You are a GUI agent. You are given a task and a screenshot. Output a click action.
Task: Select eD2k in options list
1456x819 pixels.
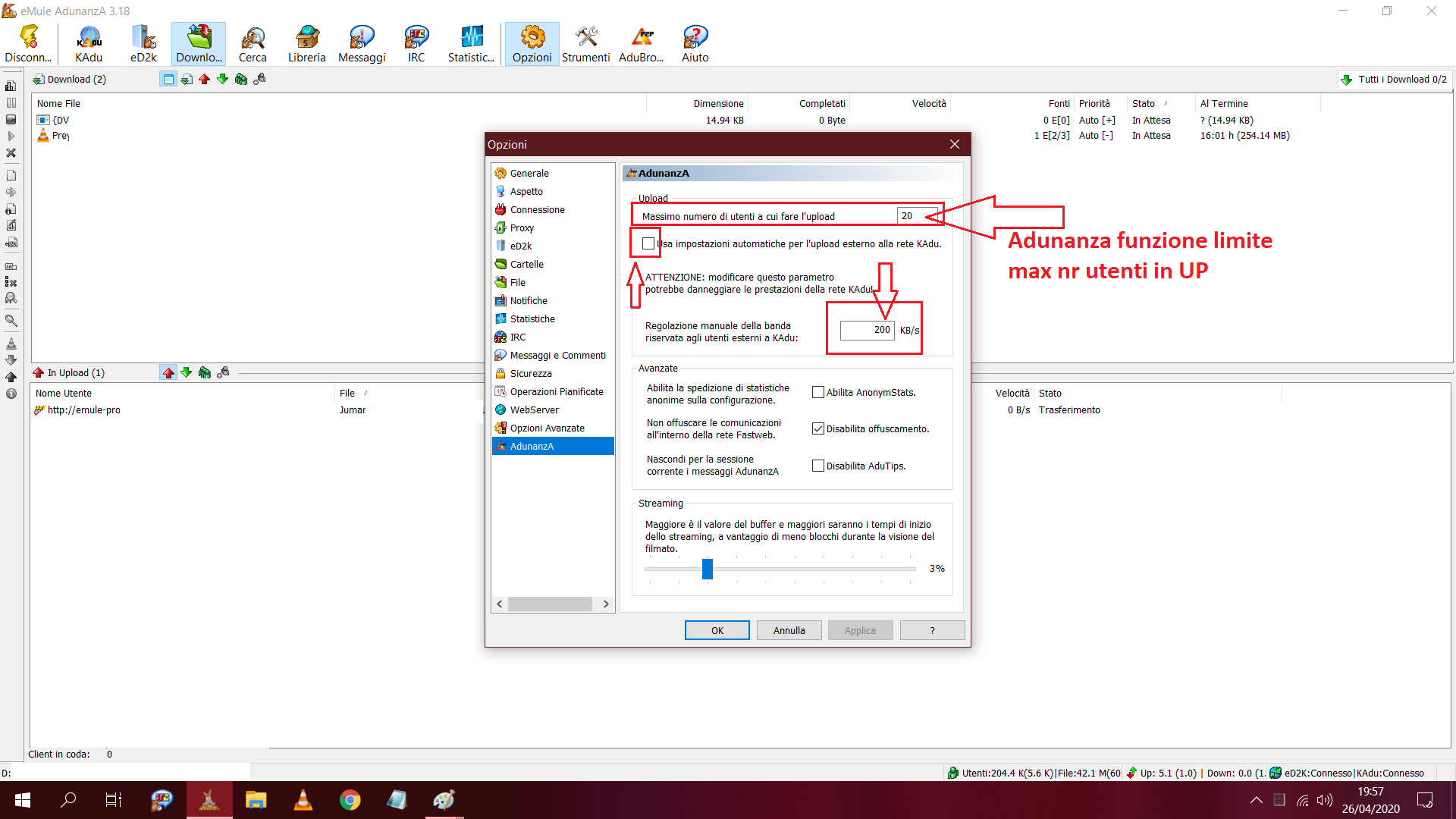click(x=520, y=246)
